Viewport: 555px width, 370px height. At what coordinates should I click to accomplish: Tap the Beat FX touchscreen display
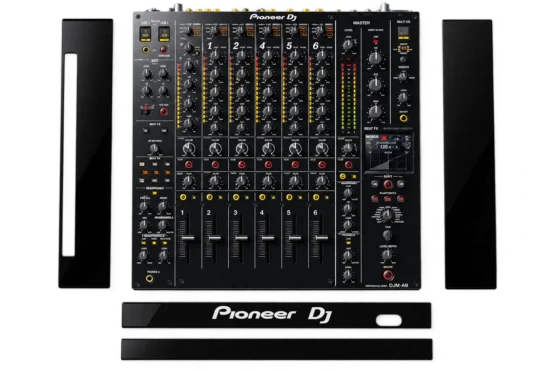[389, 153]
